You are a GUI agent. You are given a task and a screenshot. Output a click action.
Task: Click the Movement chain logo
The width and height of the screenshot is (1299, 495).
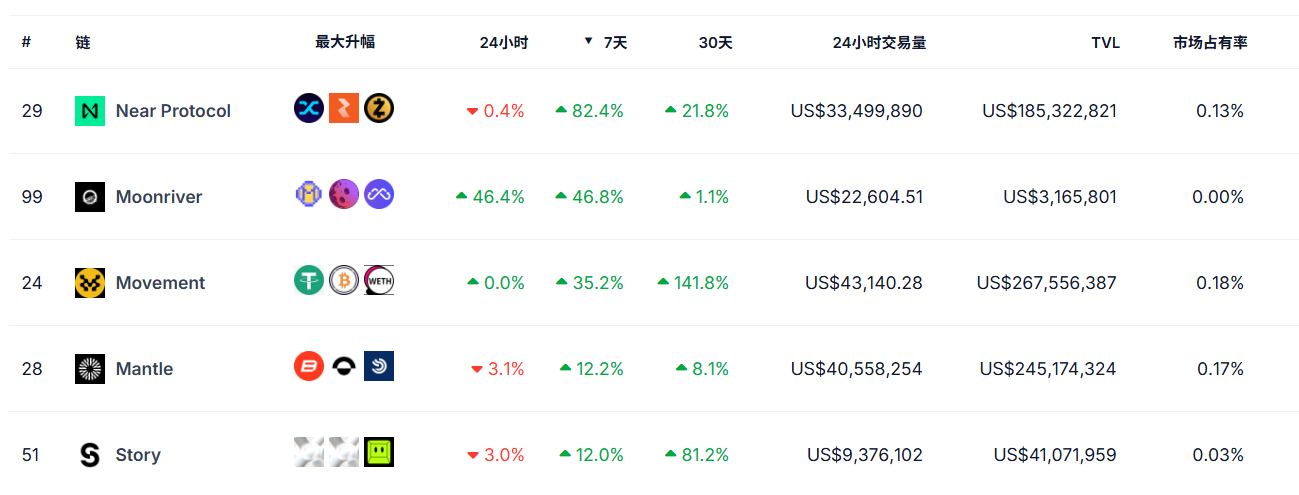click(x=90, y=283)
